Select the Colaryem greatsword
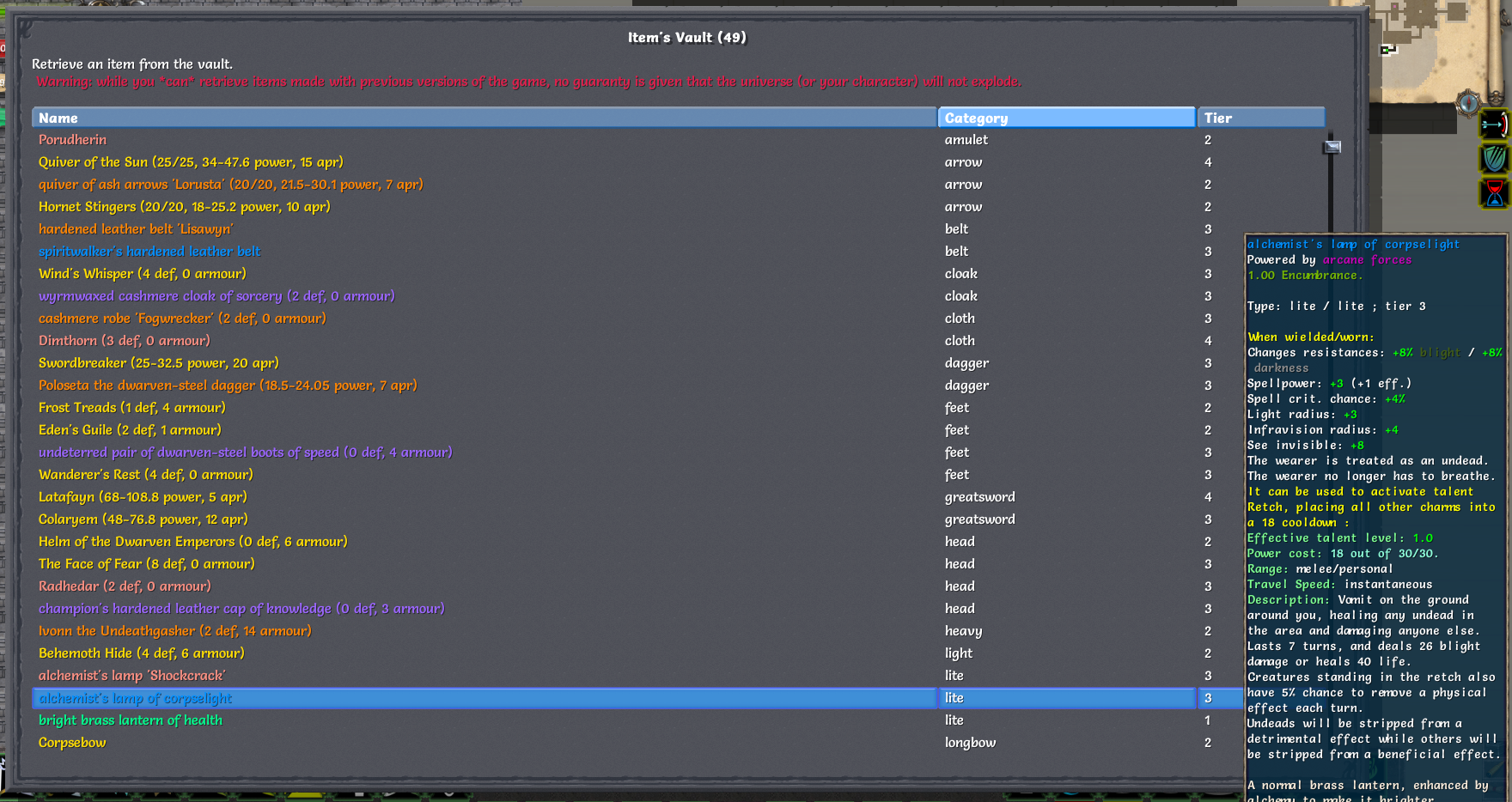The width and height of the screenshot is (1512, 802). [485, 519]
